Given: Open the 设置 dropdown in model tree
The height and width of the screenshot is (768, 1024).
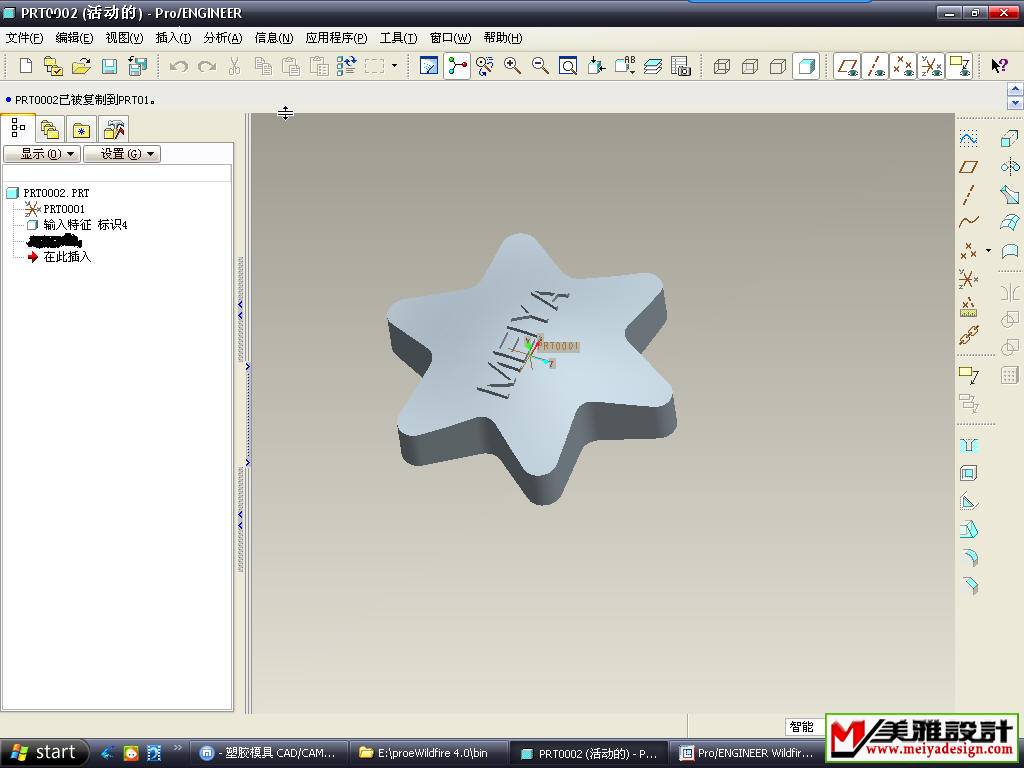Looking at the screenshot, I should pos(122,153).
